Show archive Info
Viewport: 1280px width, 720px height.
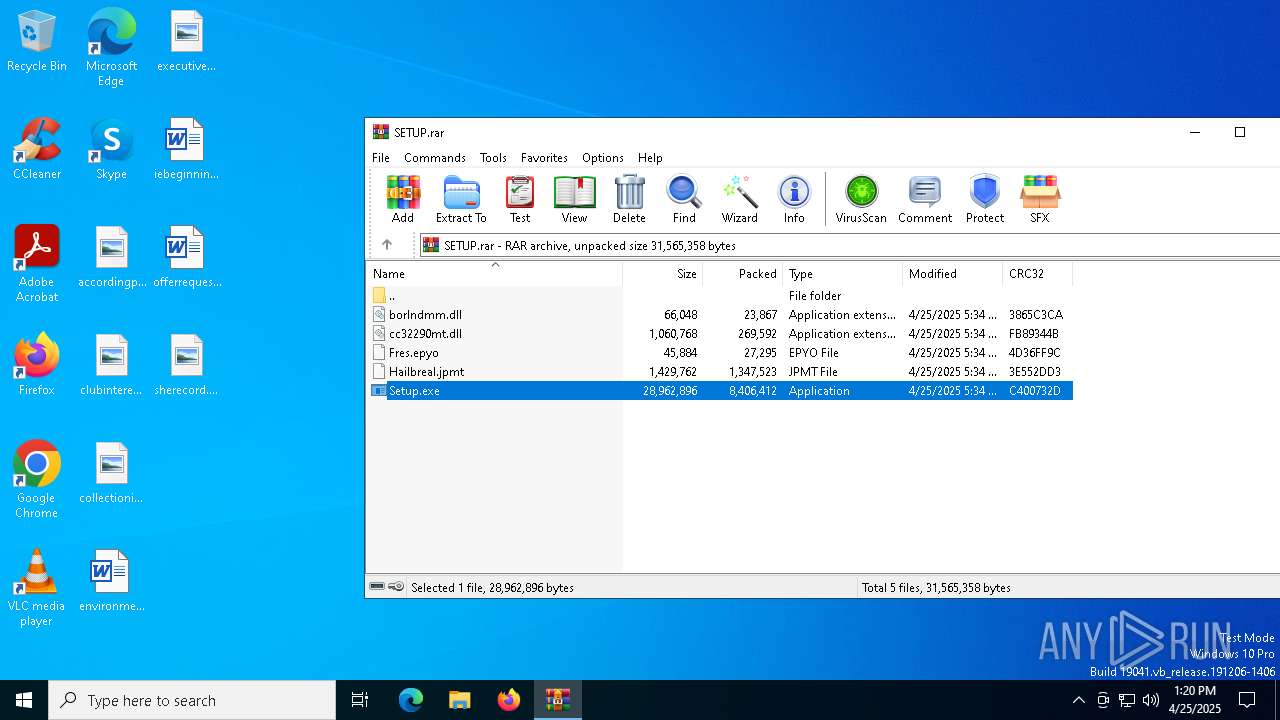click(794, 199)
